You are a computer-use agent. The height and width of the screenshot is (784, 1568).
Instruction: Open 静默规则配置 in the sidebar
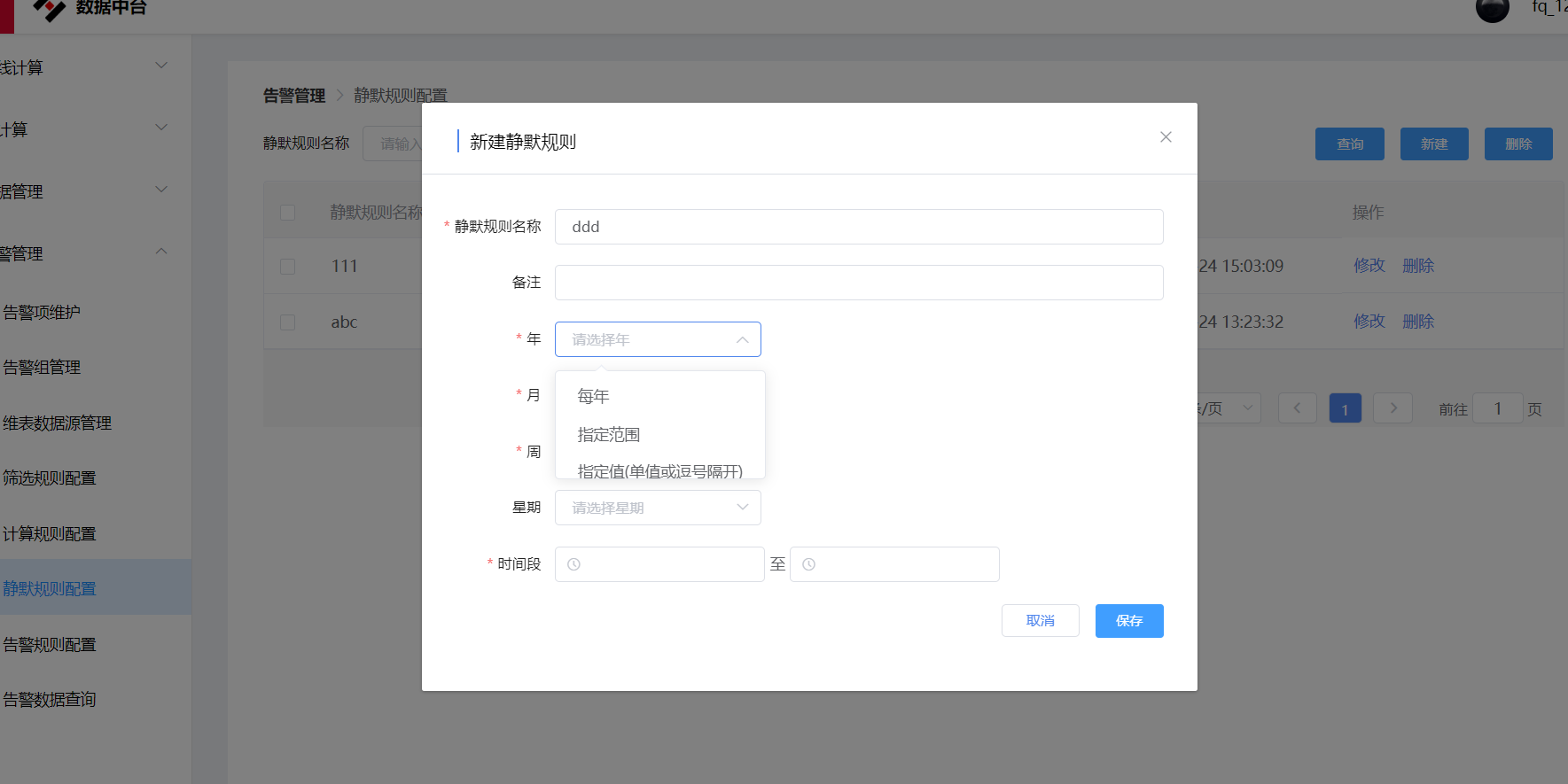click(96, 587)
